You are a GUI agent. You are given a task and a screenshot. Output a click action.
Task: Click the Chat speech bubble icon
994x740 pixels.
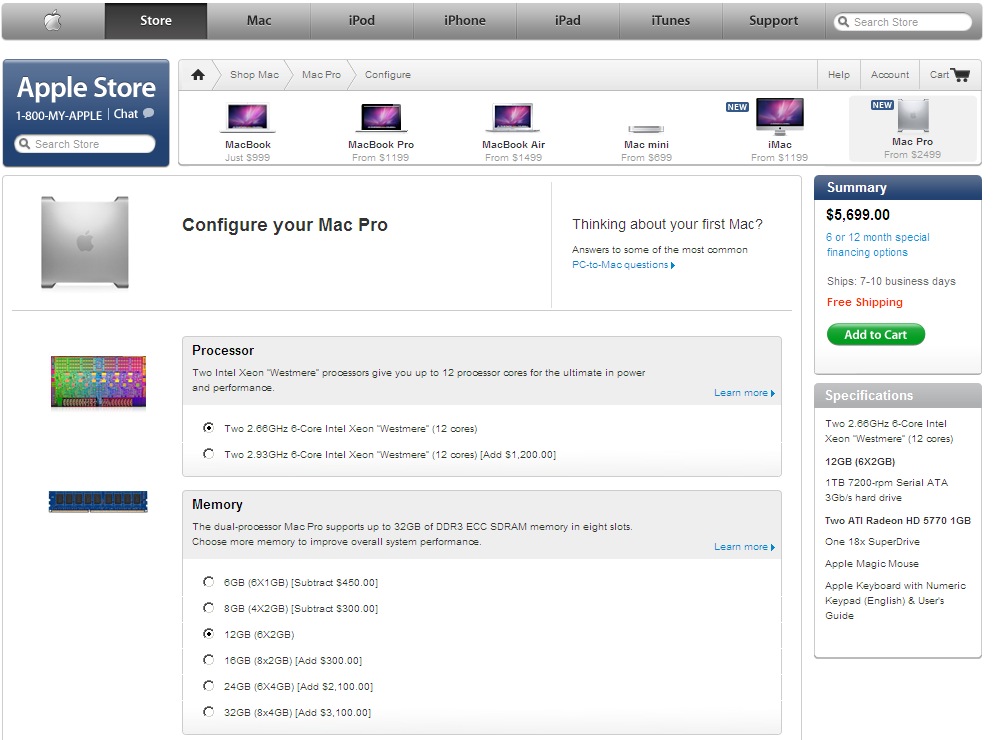point(148,114)
